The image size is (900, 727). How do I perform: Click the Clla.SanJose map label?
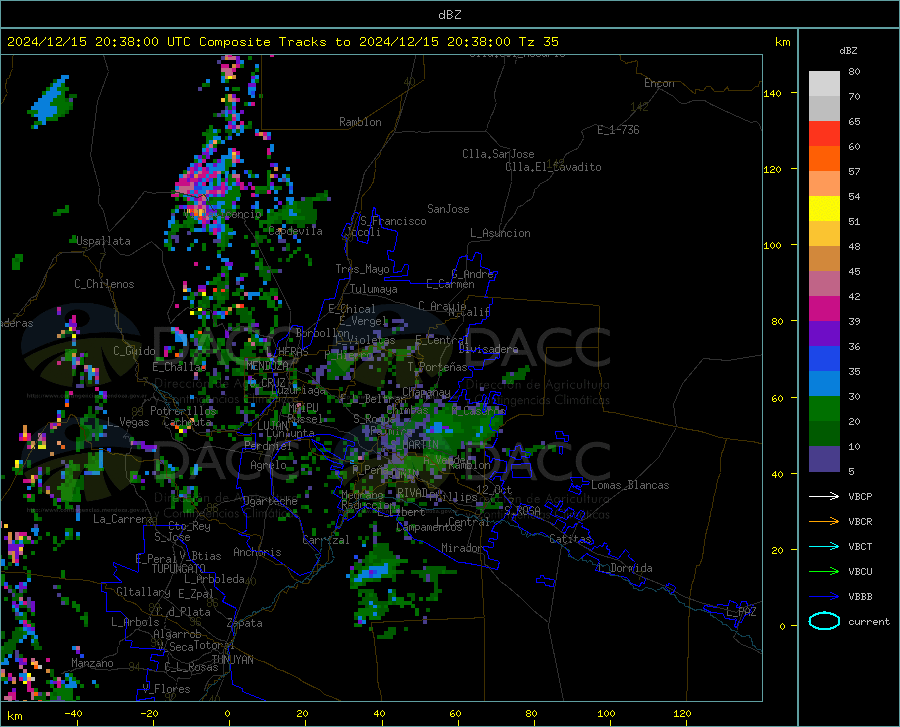click(498, 154)
